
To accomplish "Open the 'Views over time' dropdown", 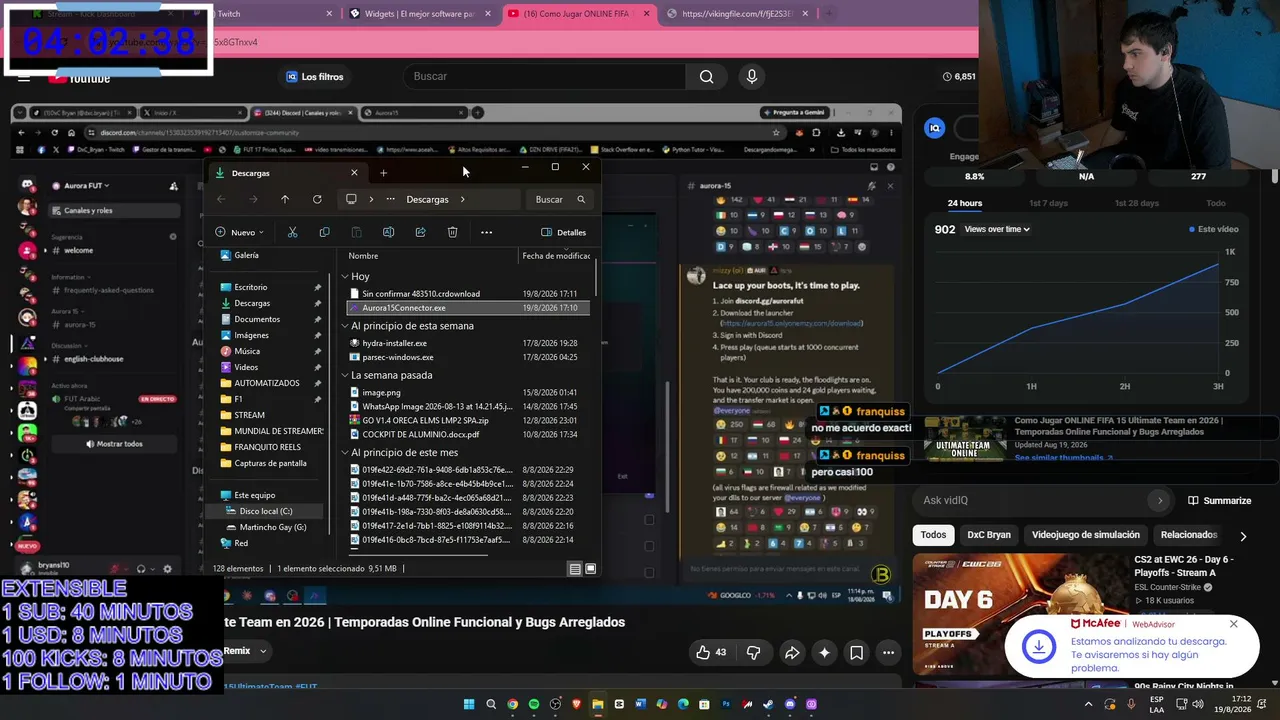I will pyautogui.click(x=997, y=229).
